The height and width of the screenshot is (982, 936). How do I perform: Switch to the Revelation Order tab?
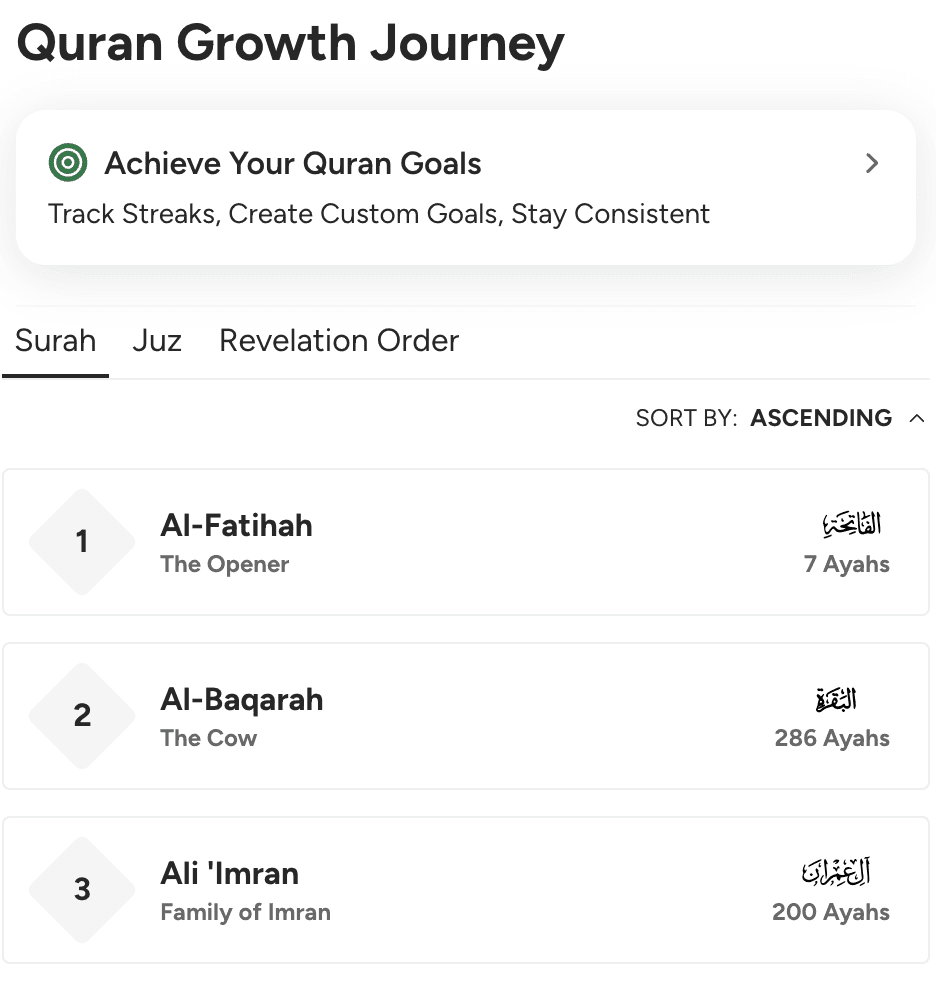point(339,341)
